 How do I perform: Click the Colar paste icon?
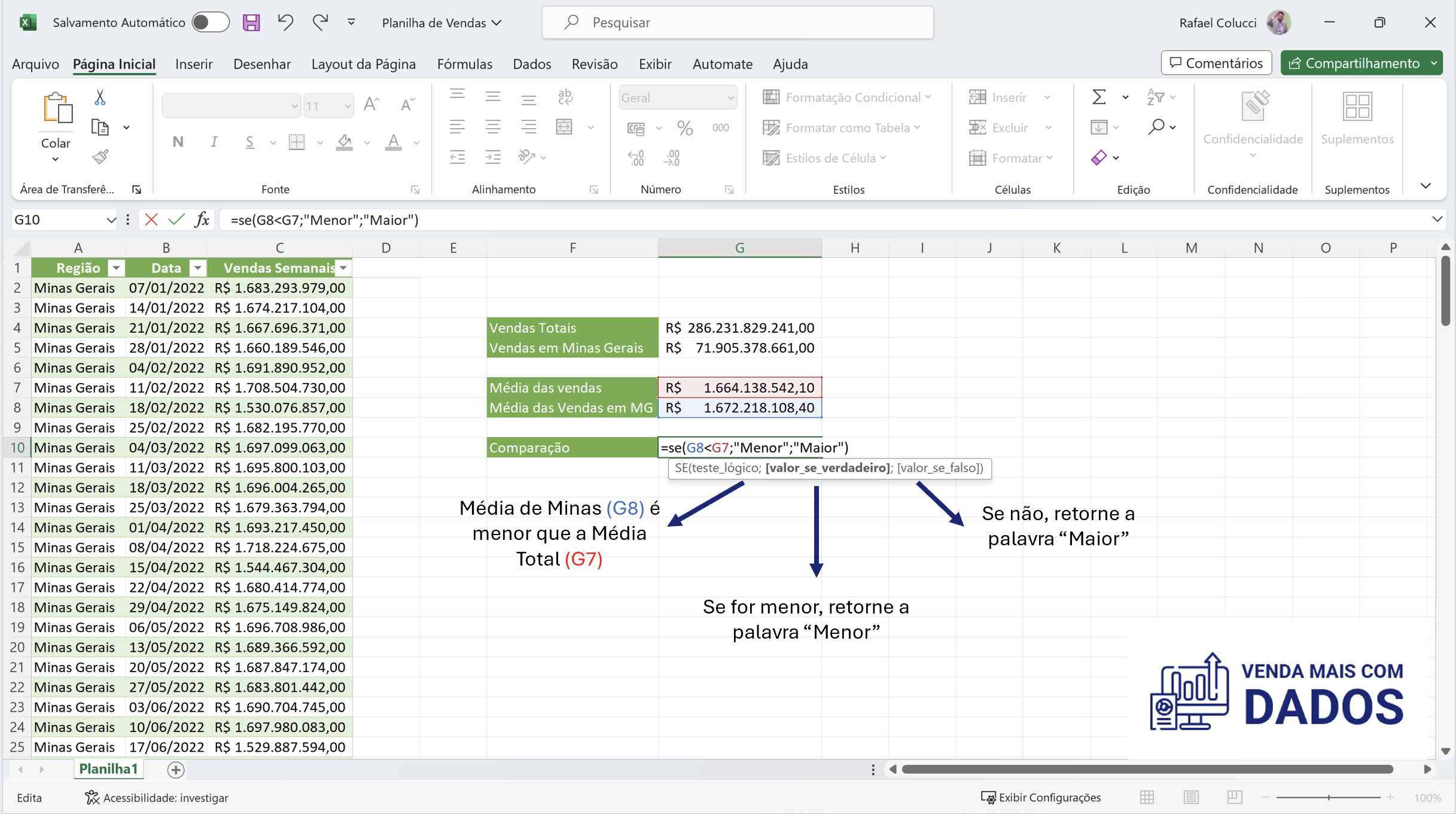[x=57, y=109]
